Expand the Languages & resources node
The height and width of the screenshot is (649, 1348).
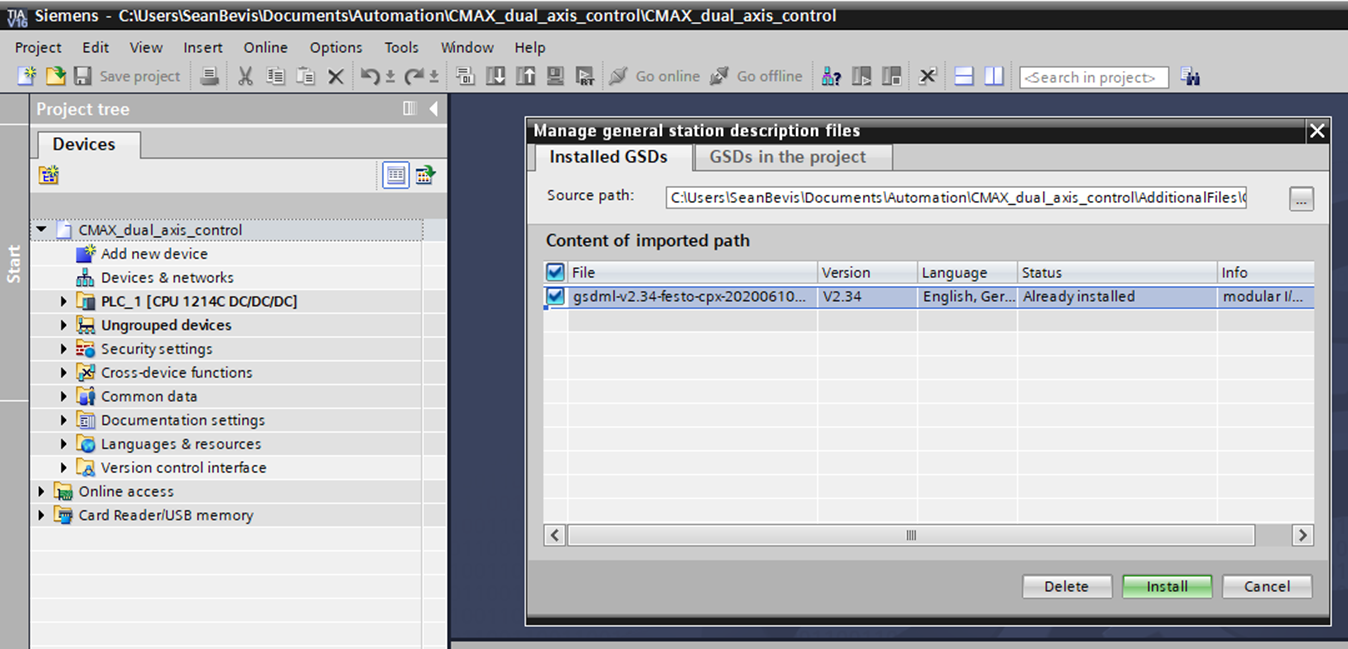tap(63, 444)
